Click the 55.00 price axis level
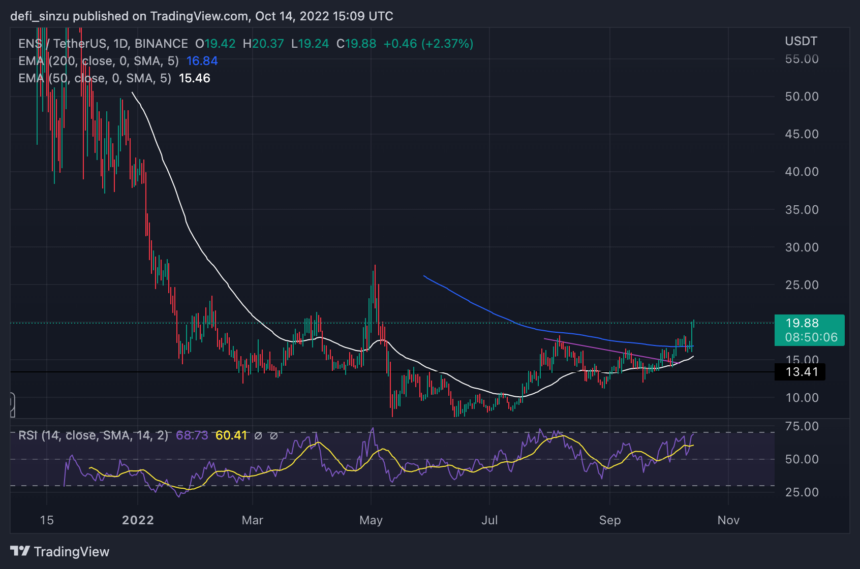 802,59
